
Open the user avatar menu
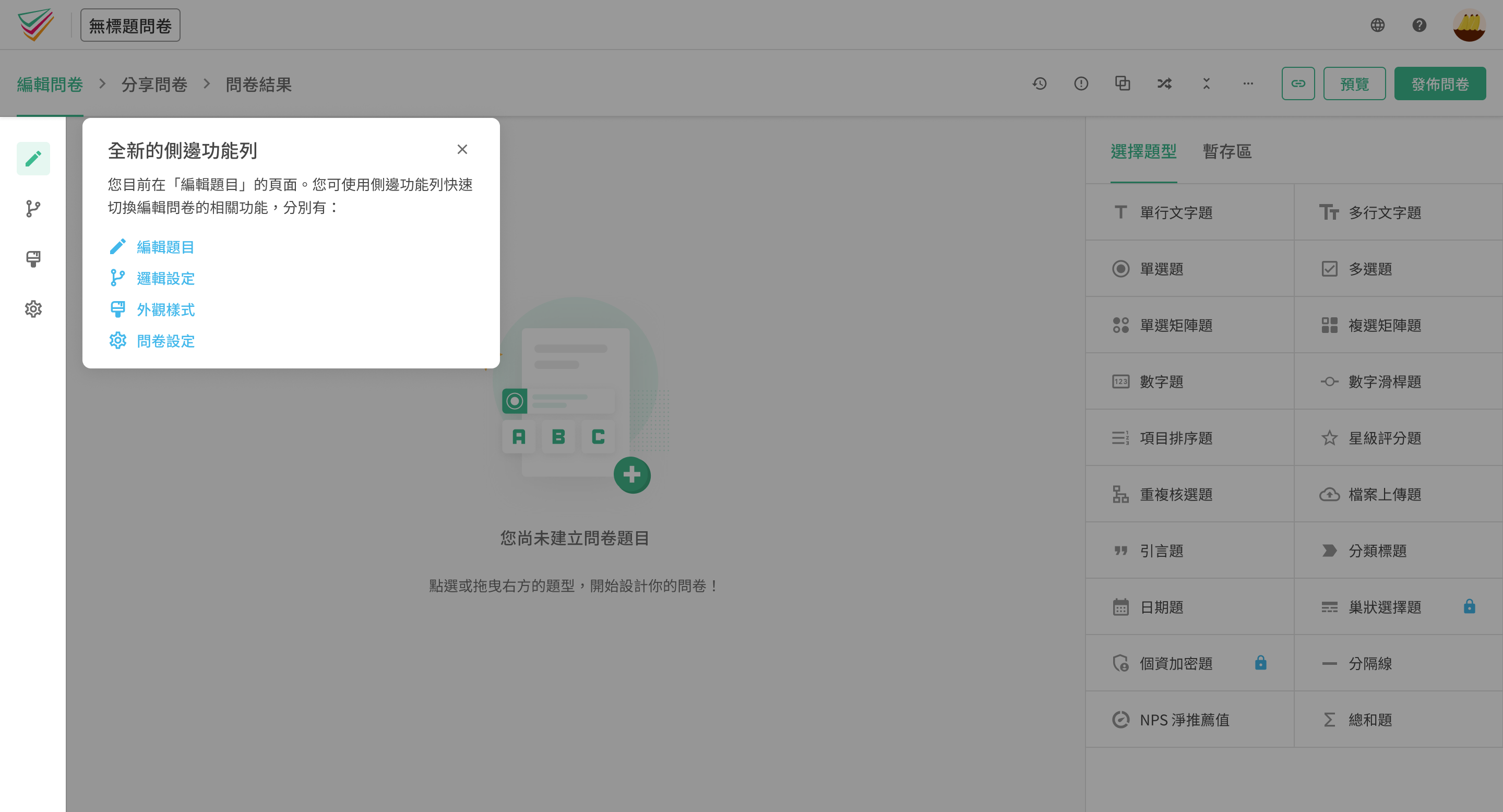[1469, 25]
